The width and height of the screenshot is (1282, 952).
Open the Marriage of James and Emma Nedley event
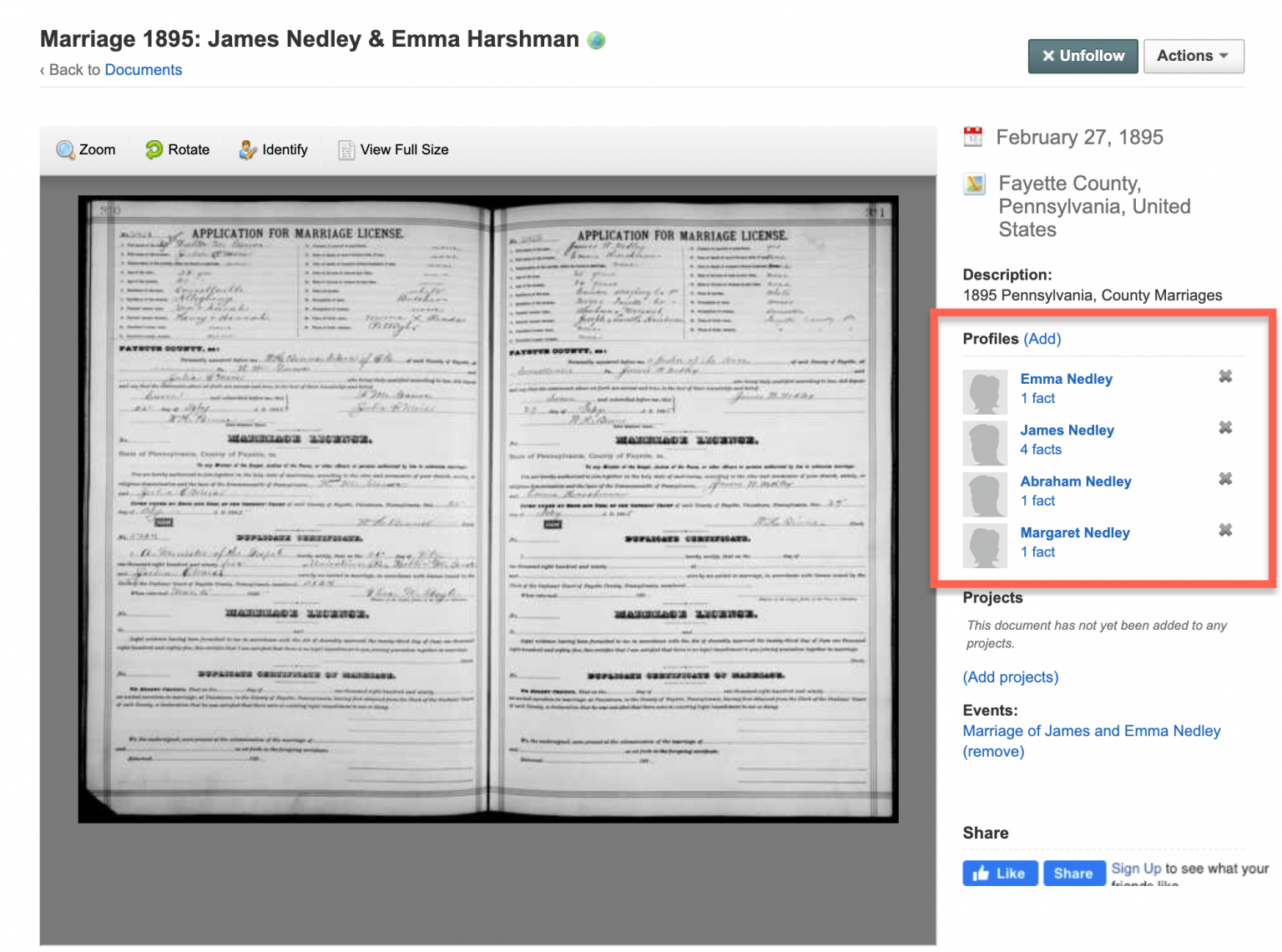click(1092, 731)
